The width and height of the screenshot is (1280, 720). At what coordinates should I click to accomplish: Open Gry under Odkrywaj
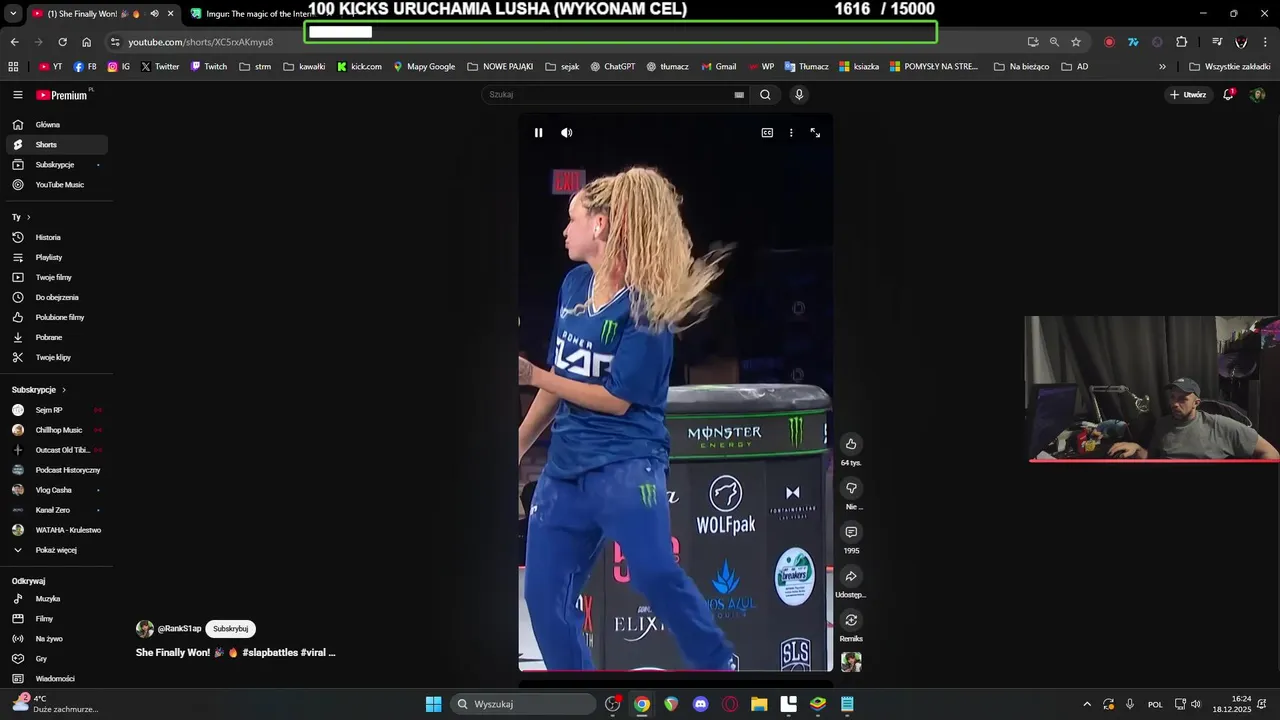[56, 659]
